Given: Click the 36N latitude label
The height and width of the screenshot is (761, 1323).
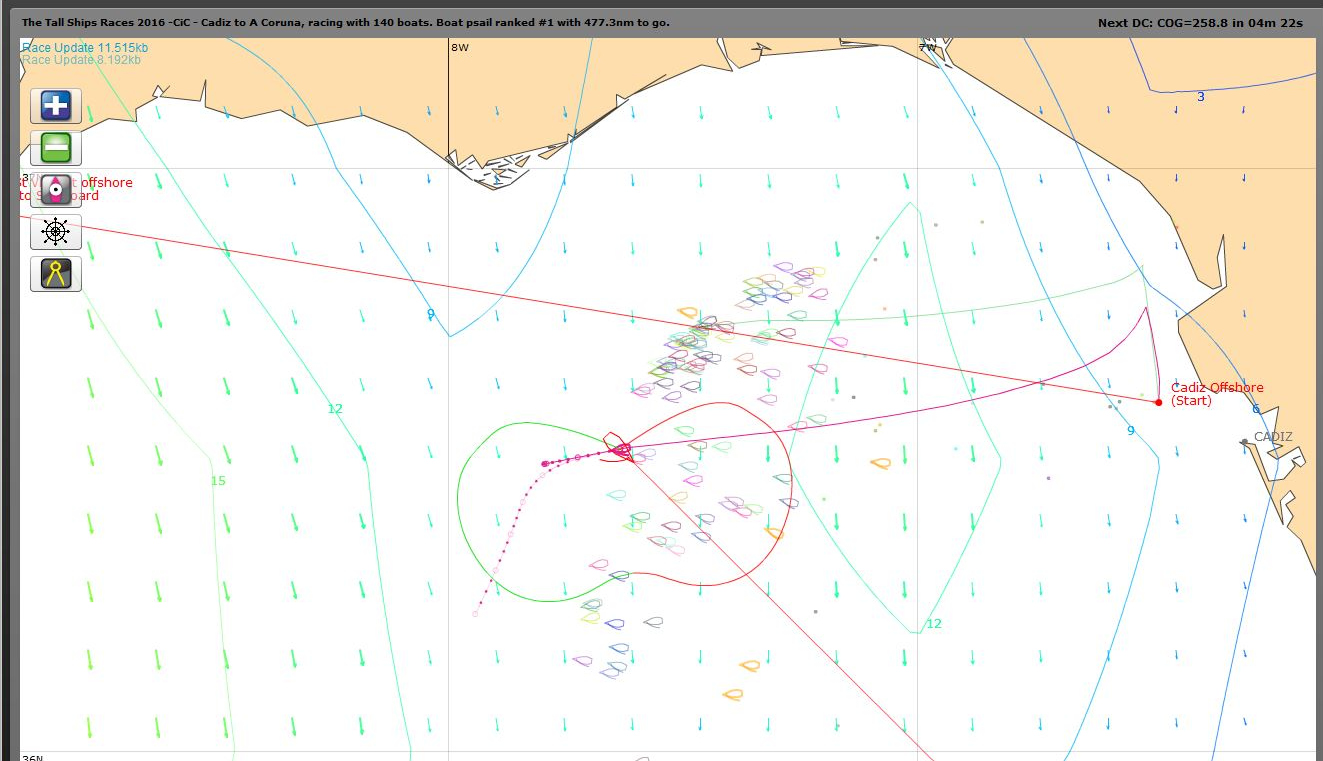Looking at the screenshot, I should tap(32, 757).
